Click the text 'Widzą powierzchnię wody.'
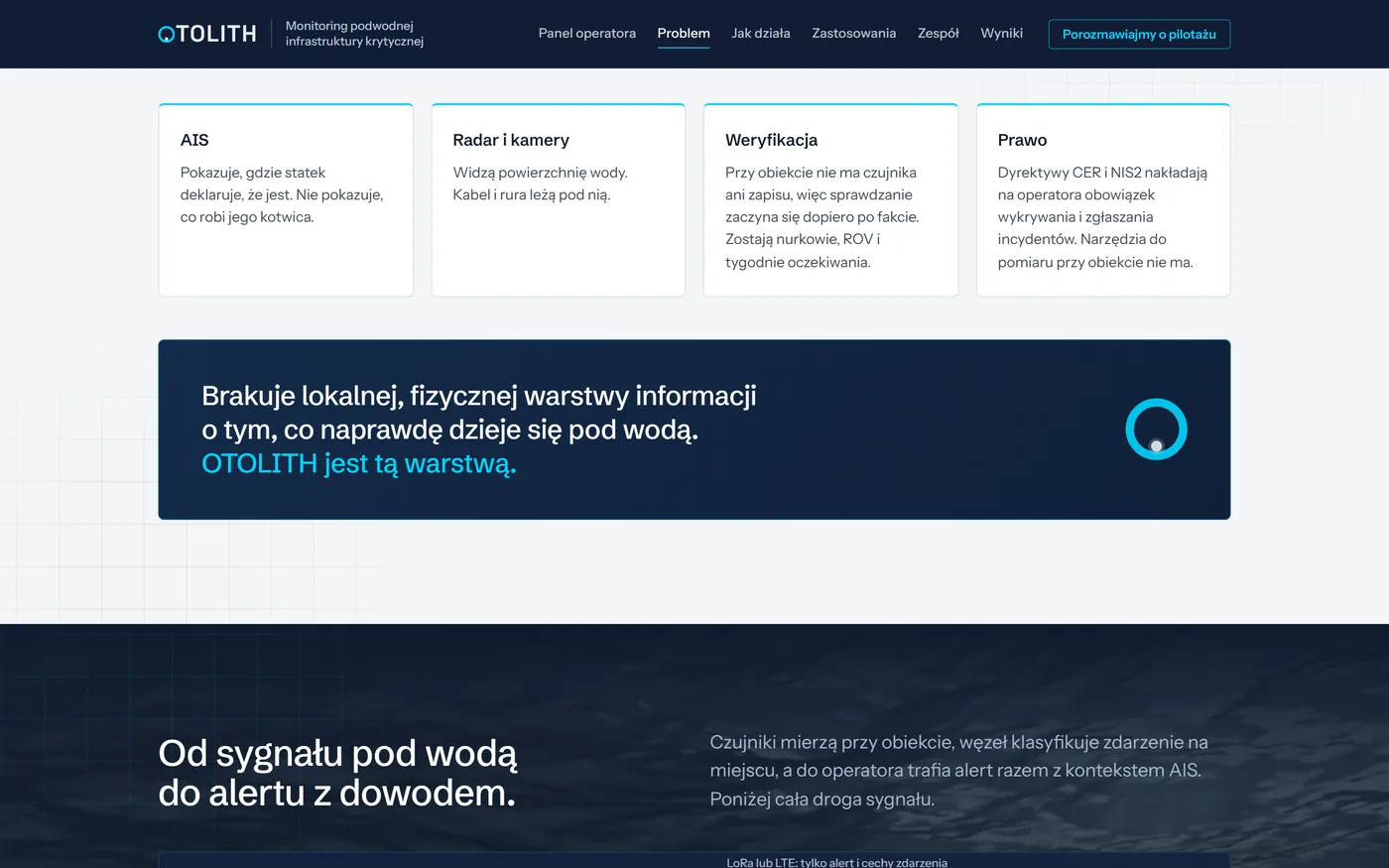This screenshot has width=1389, height=868. [x=541, y=173]
